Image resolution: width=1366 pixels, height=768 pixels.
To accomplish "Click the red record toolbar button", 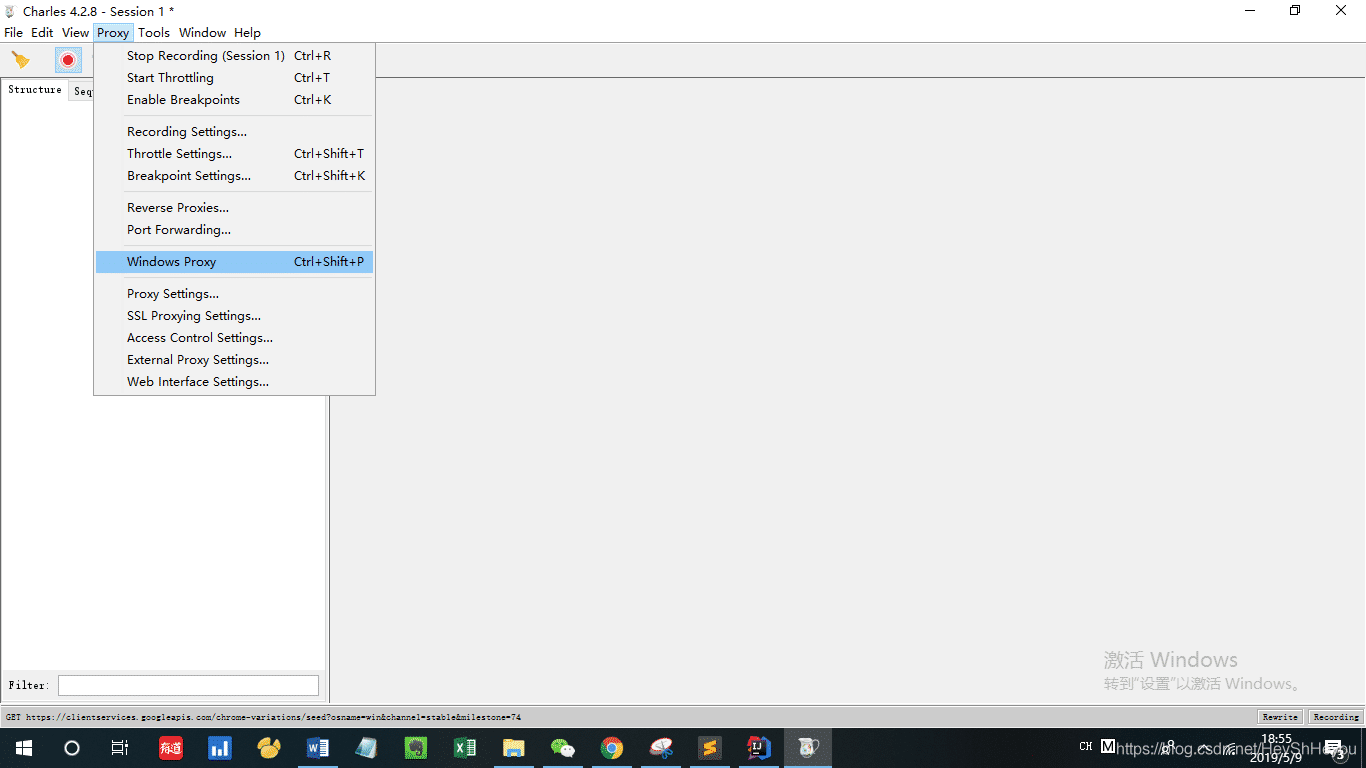I will click(68, 60).
